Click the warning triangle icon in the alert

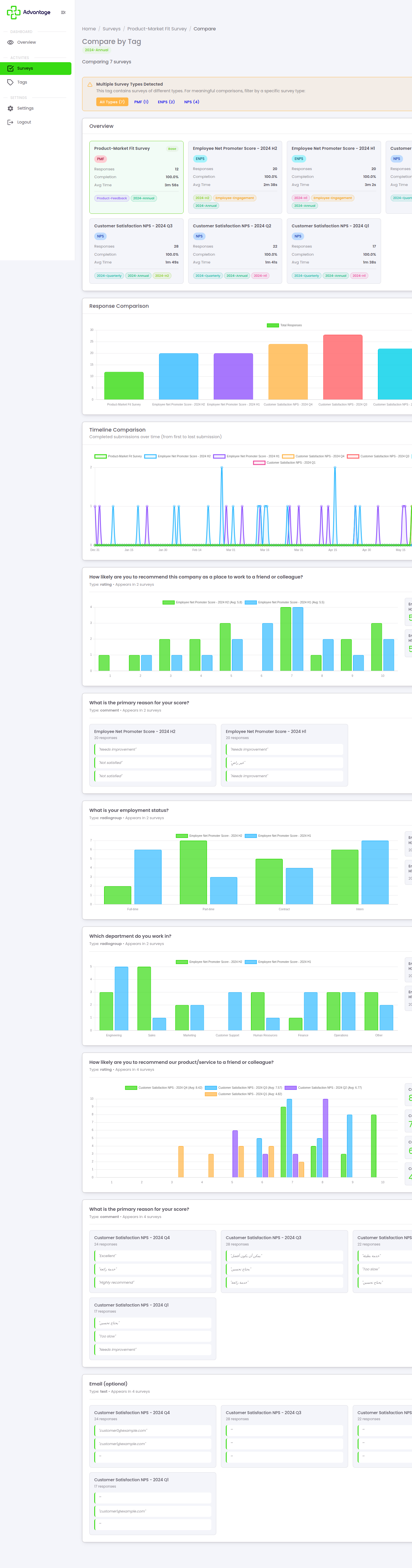(x=90, y=85)
